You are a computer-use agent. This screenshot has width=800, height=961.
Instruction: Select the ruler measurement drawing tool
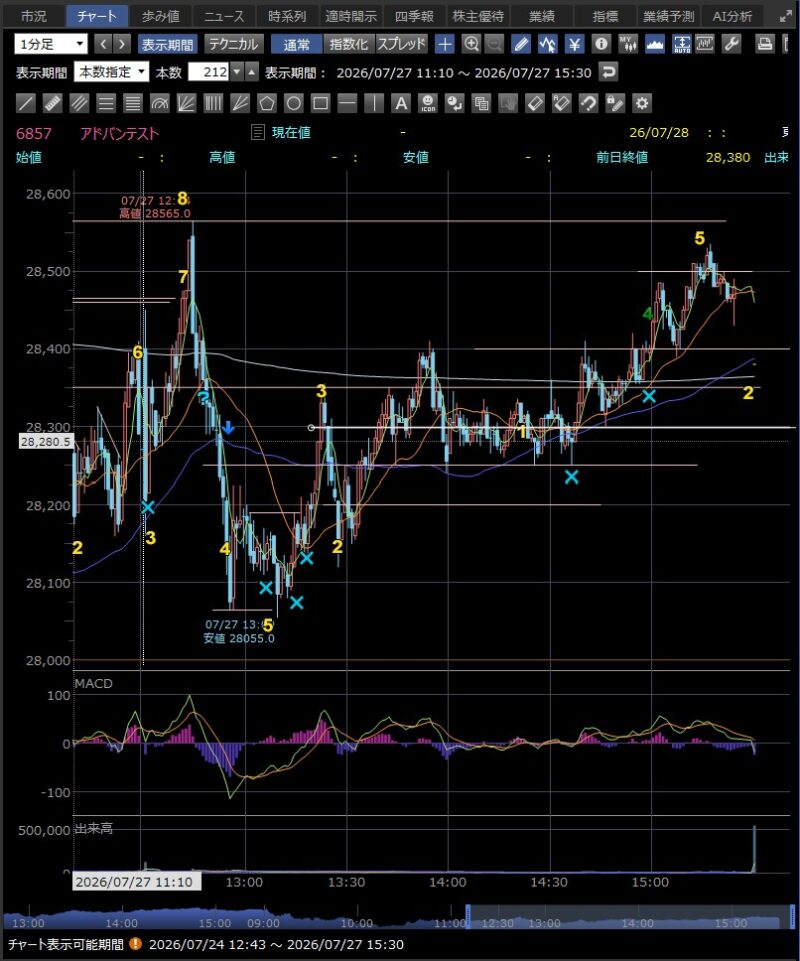[x=53, y=103]
